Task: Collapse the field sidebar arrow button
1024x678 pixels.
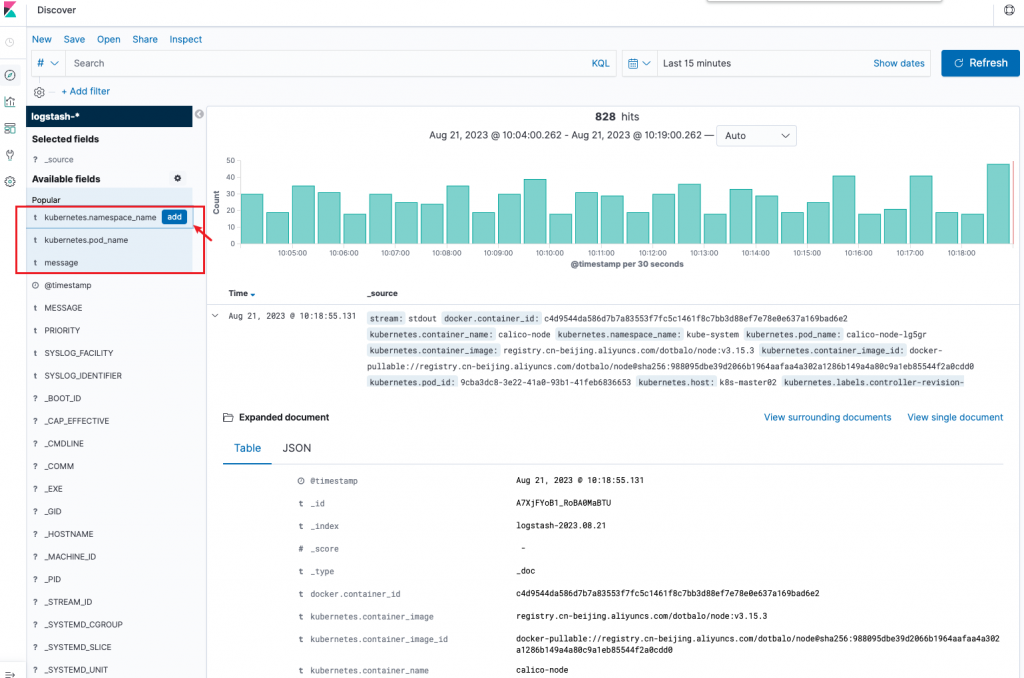Action: click(199, 114)
